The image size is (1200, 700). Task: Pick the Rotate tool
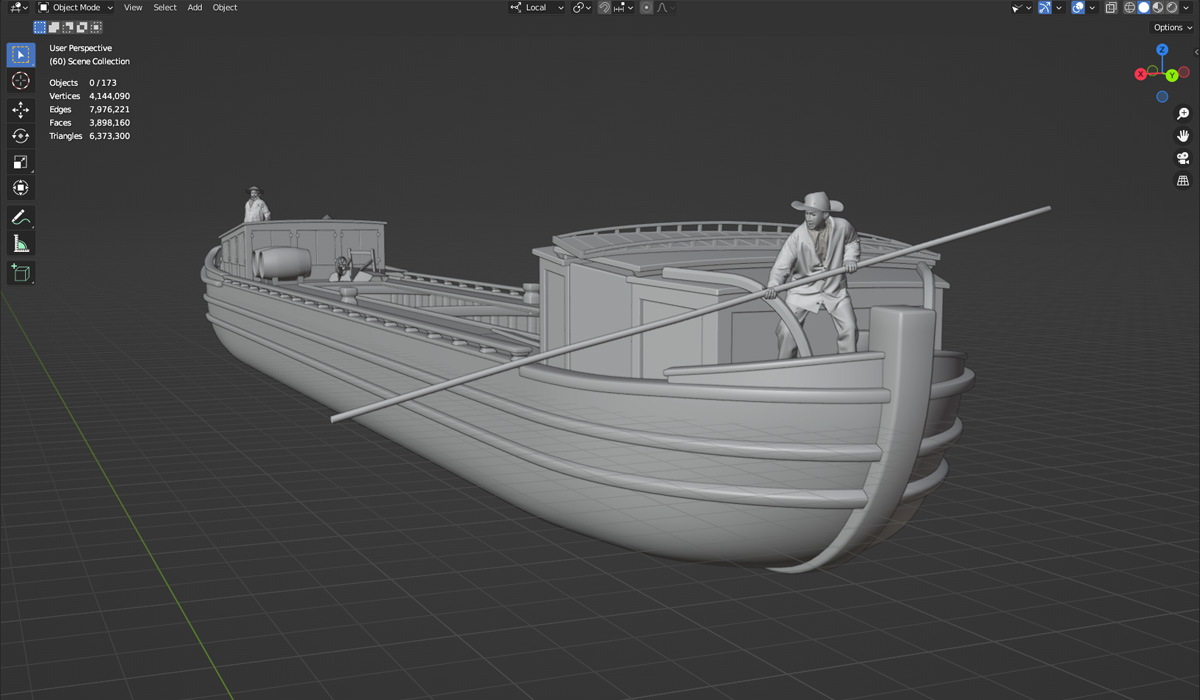[x=21, y=136]
